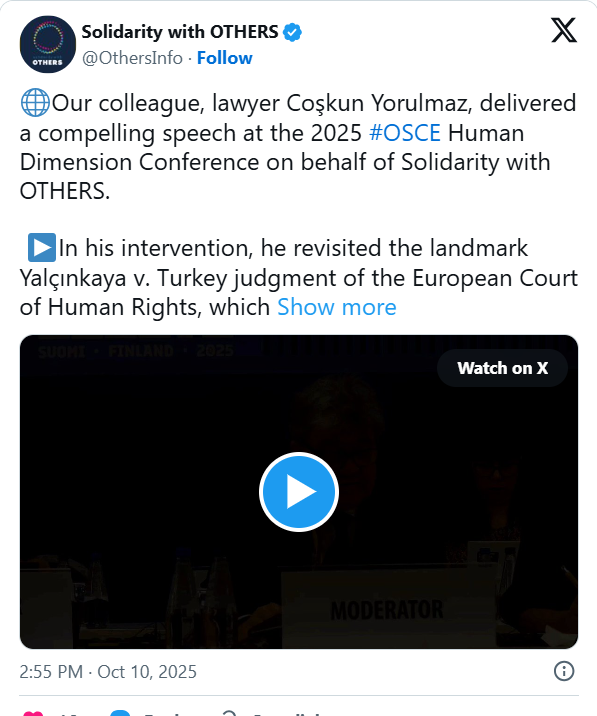The width and height of the screenshot is (597, 716).
Task: Open the 2:55 PM Oct 10, 2025 timestamp
Action: 108,672
